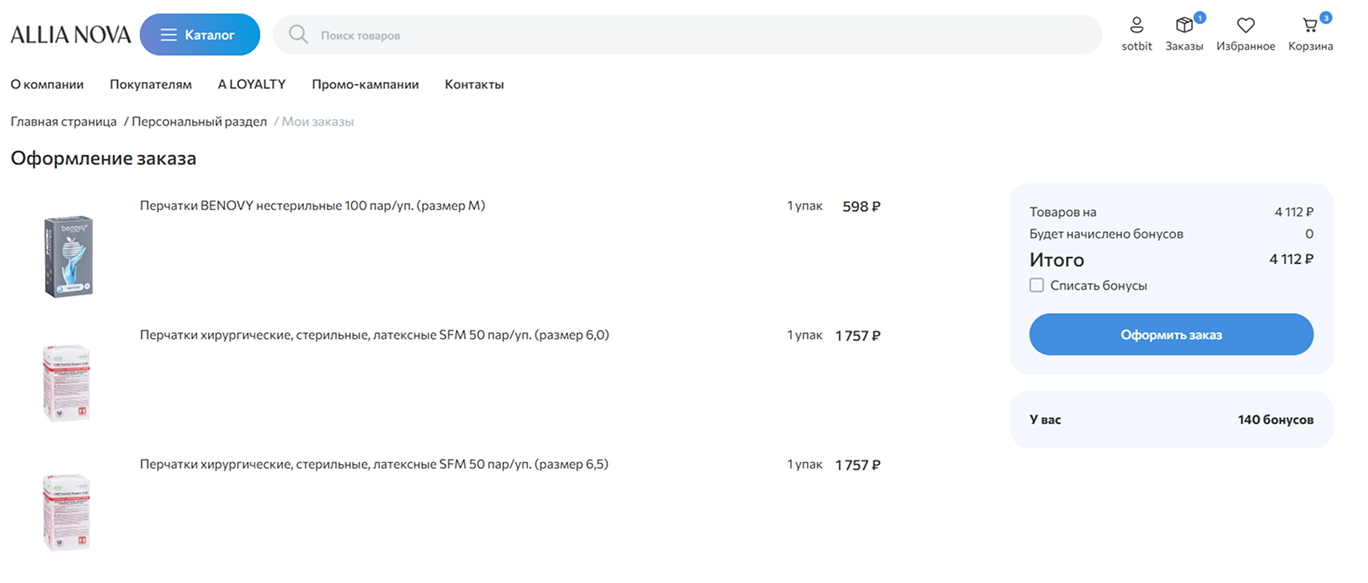Open the SFM размер 6,0 gloves product title

[374, 336]
